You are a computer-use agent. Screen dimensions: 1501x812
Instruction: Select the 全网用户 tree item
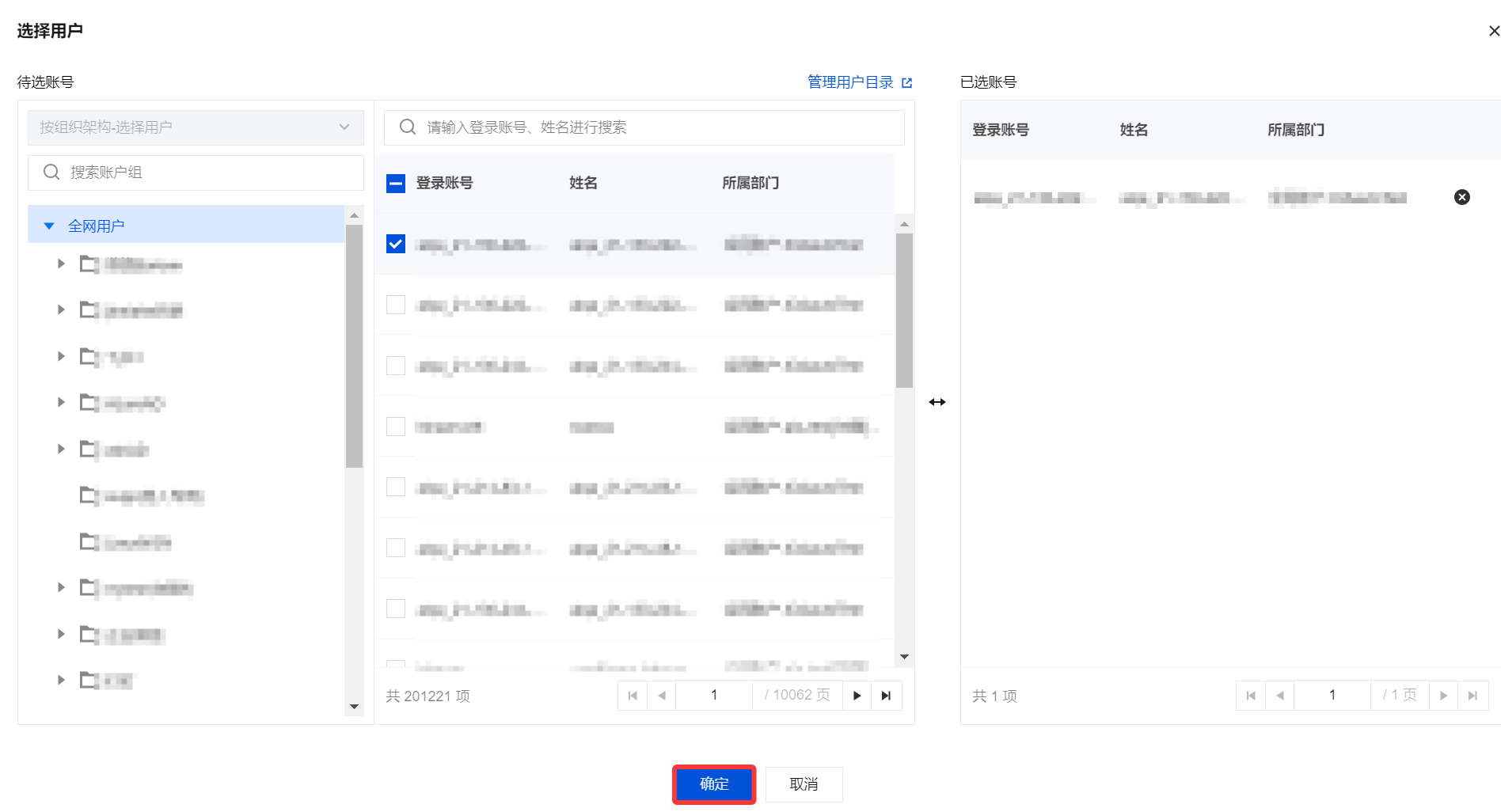tap(96, 226)
